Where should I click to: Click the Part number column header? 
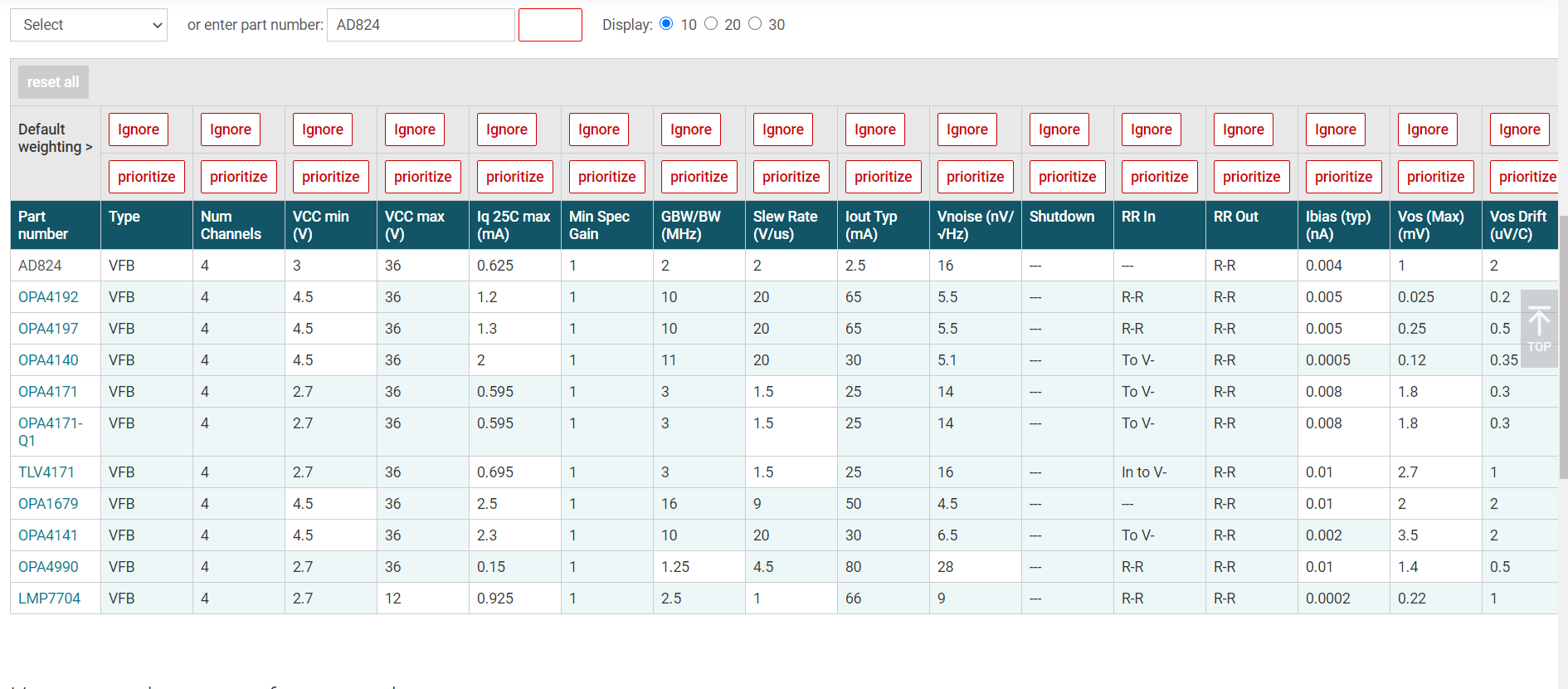pos(55,225)
